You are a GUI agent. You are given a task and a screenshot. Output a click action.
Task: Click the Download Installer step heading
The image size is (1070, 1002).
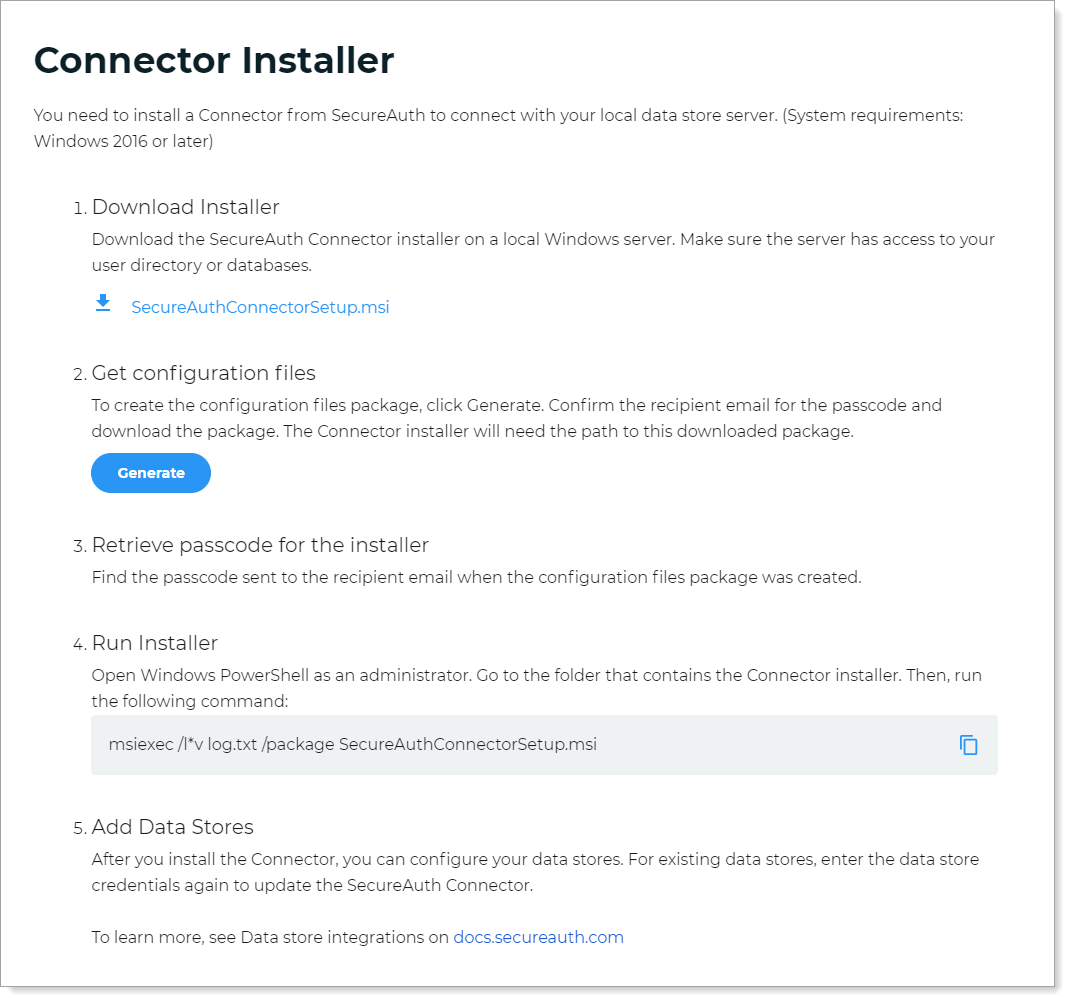pyautogui.click(x=185, y=207)
